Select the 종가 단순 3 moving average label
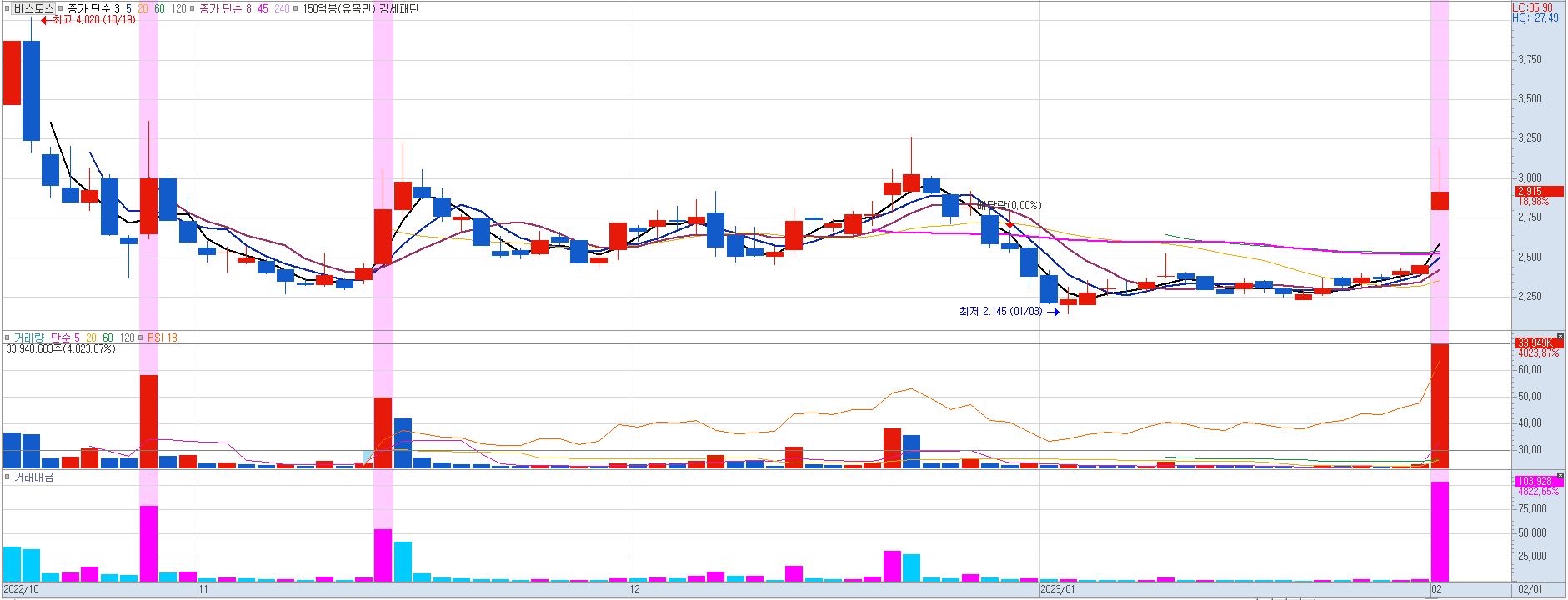 [93, 8]
